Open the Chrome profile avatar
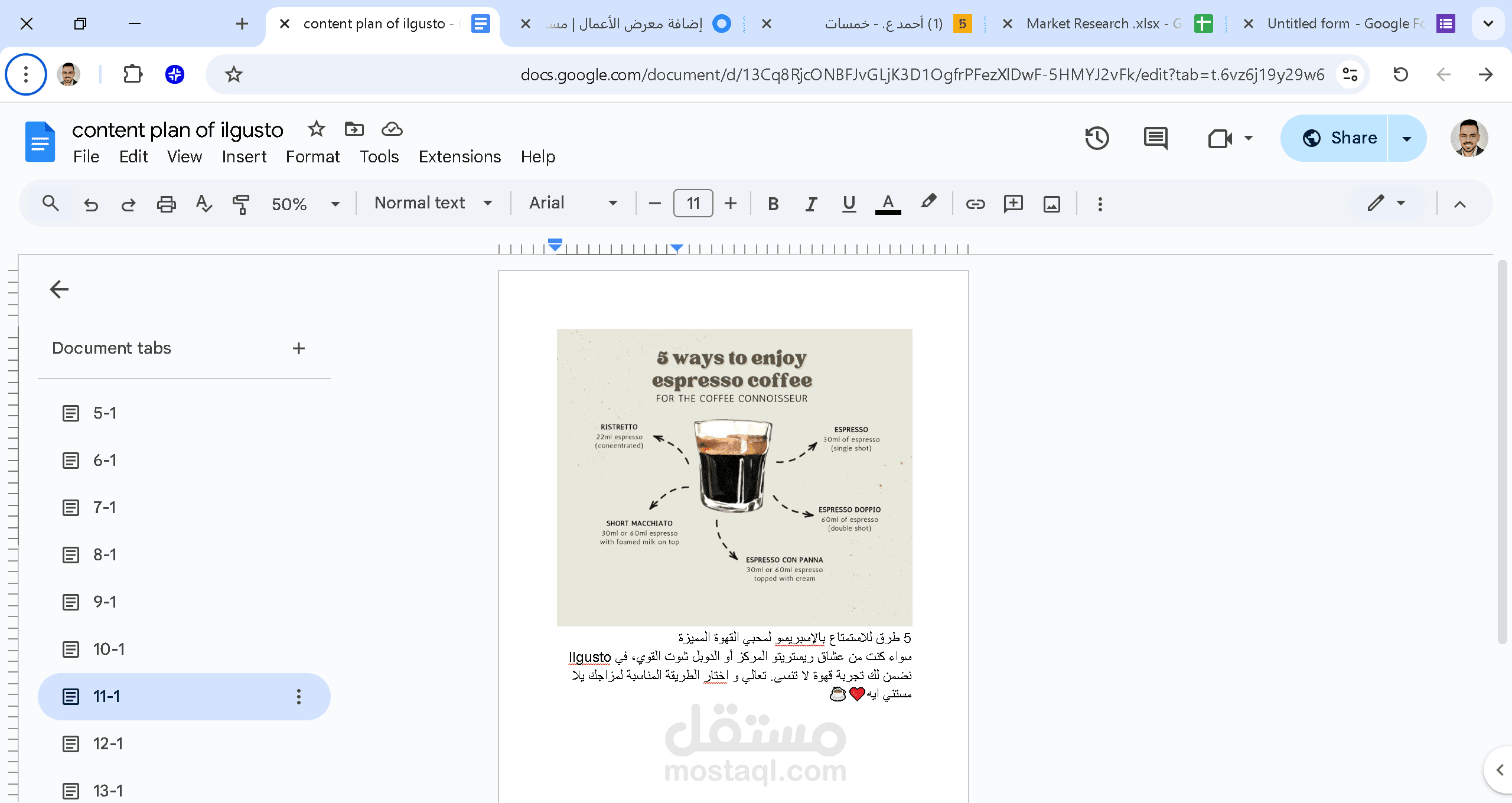 (x=69, y=74)
